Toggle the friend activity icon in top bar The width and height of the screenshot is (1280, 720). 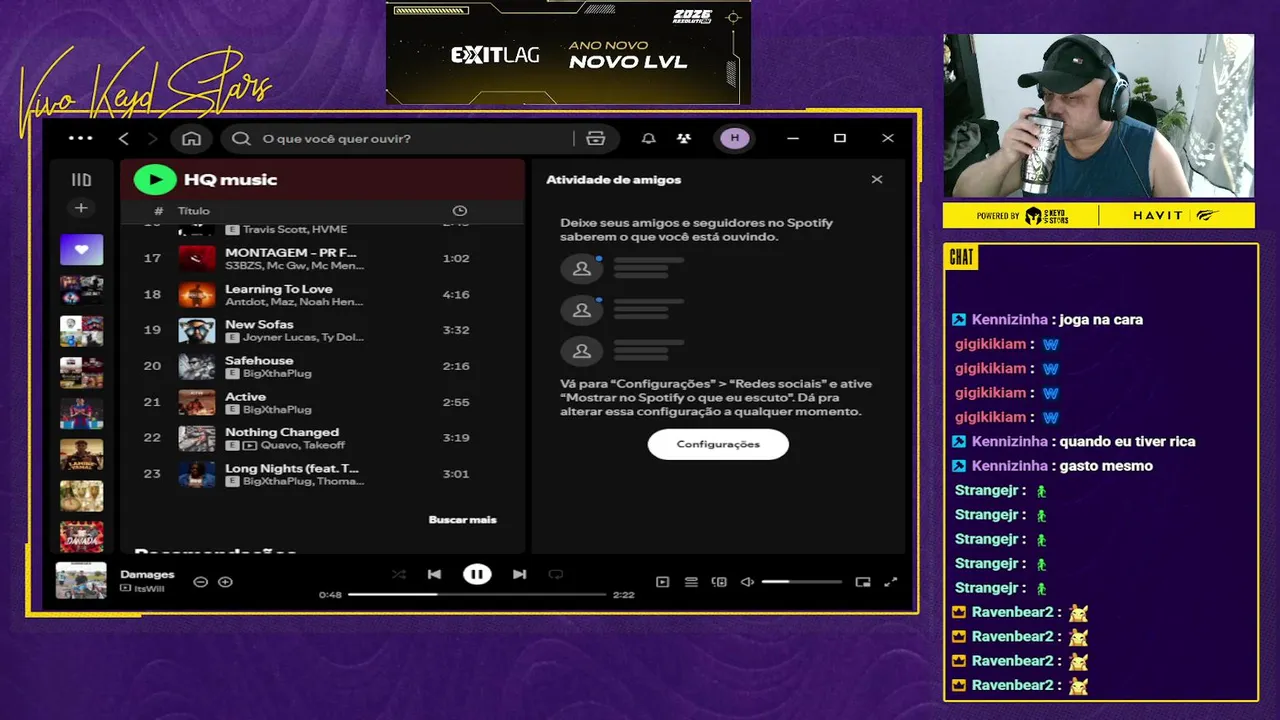click(x=683, y=138)
